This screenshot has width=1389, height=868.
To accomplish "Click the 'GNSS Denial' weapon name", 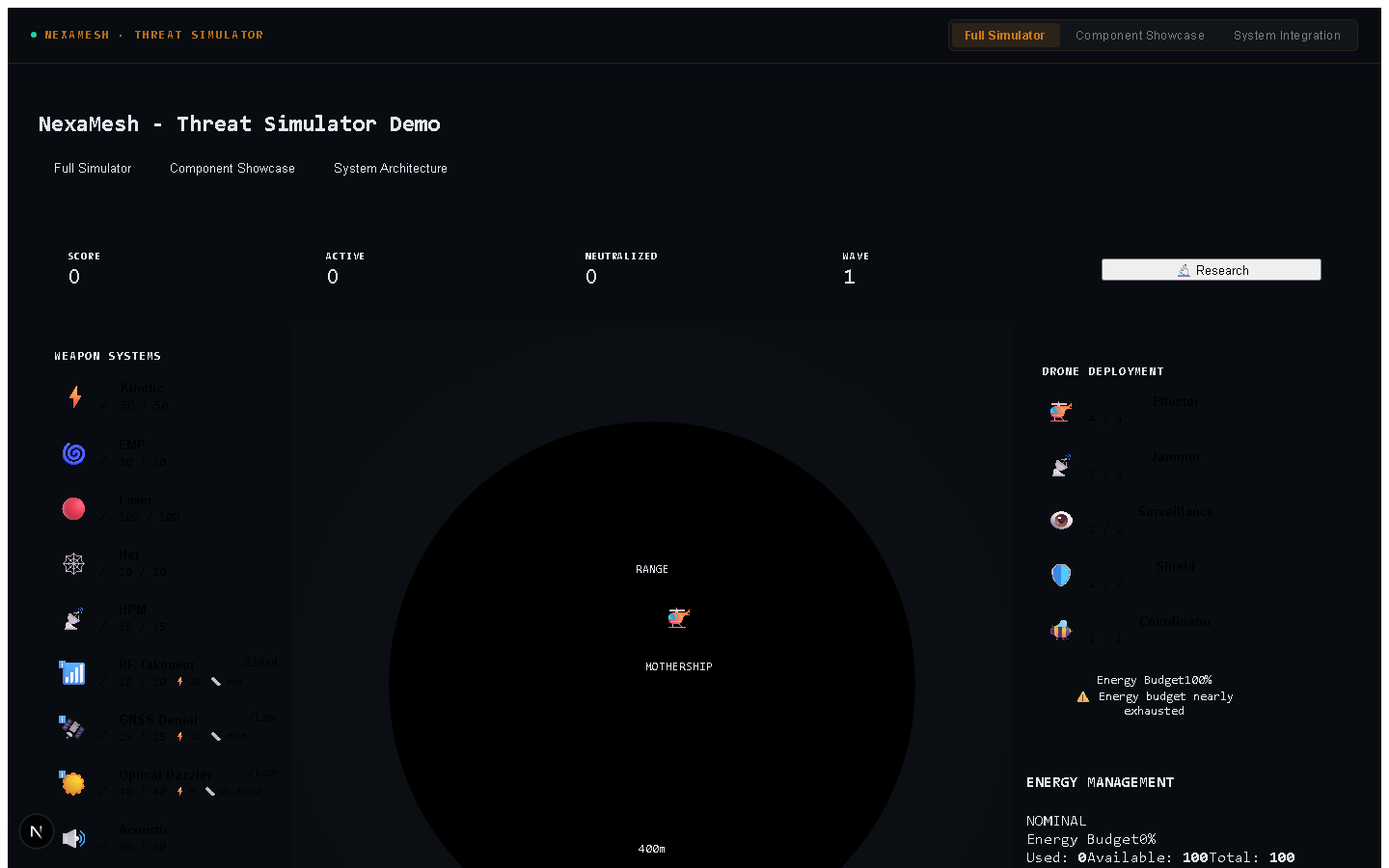I will click(x=158, y=719).
